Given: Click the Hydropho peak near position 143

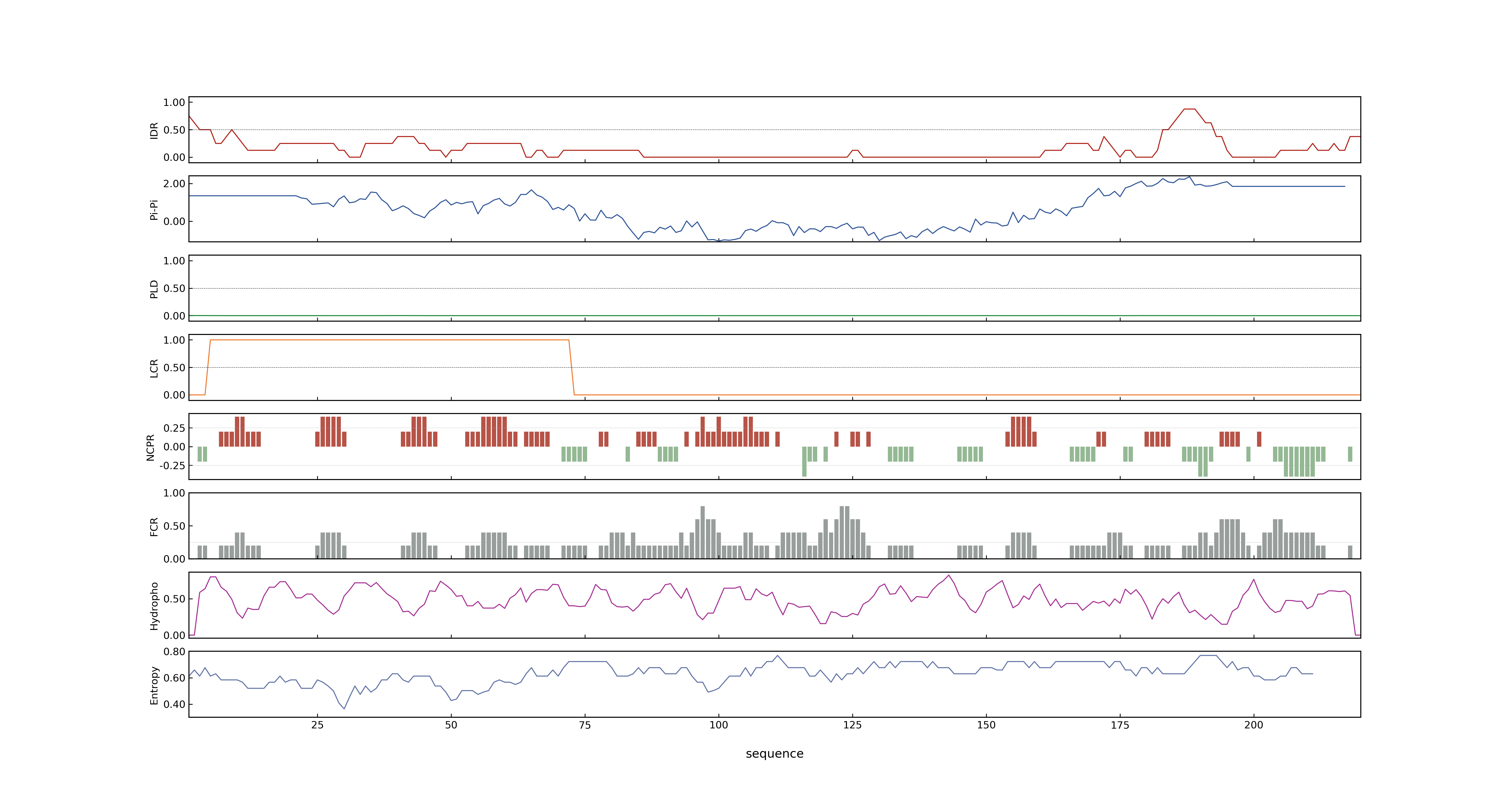Looking at the screenshot, I should (x=949, y=576).
